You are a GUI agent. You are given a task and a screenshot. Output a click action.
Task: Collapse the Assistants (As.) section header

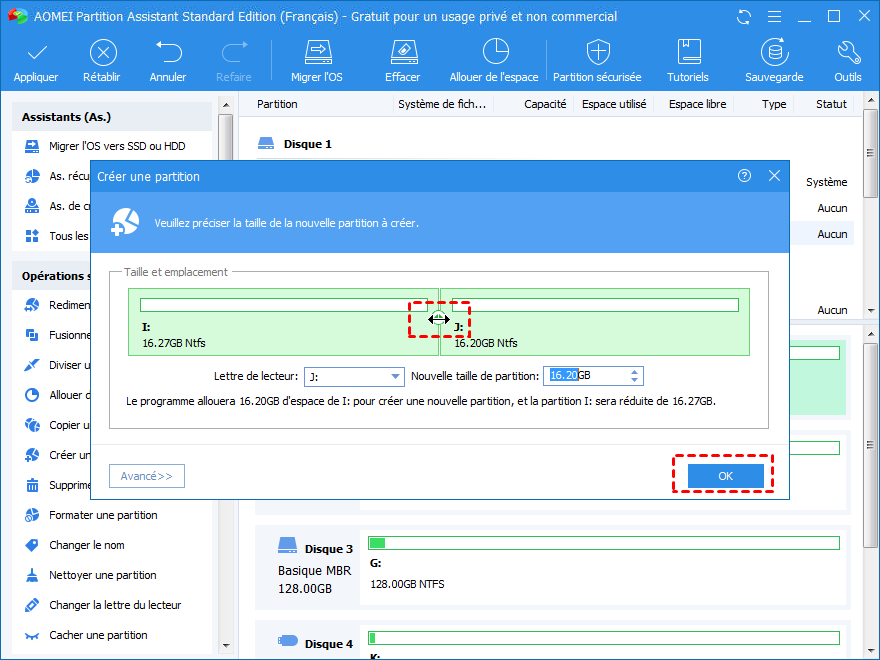112,117
